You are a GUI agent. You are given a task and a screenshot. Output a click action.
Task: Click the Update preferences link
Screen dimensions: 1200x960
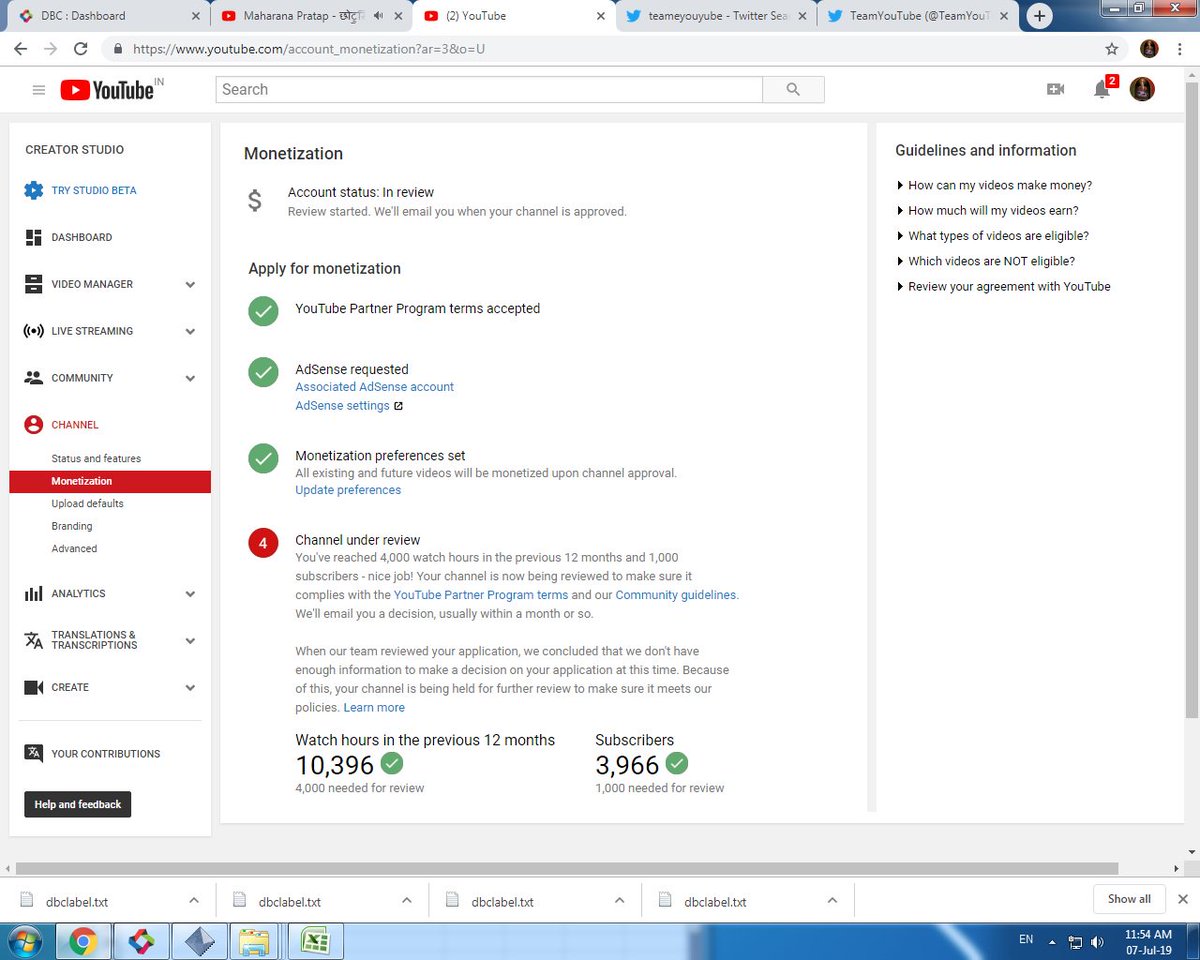point(348,490)
